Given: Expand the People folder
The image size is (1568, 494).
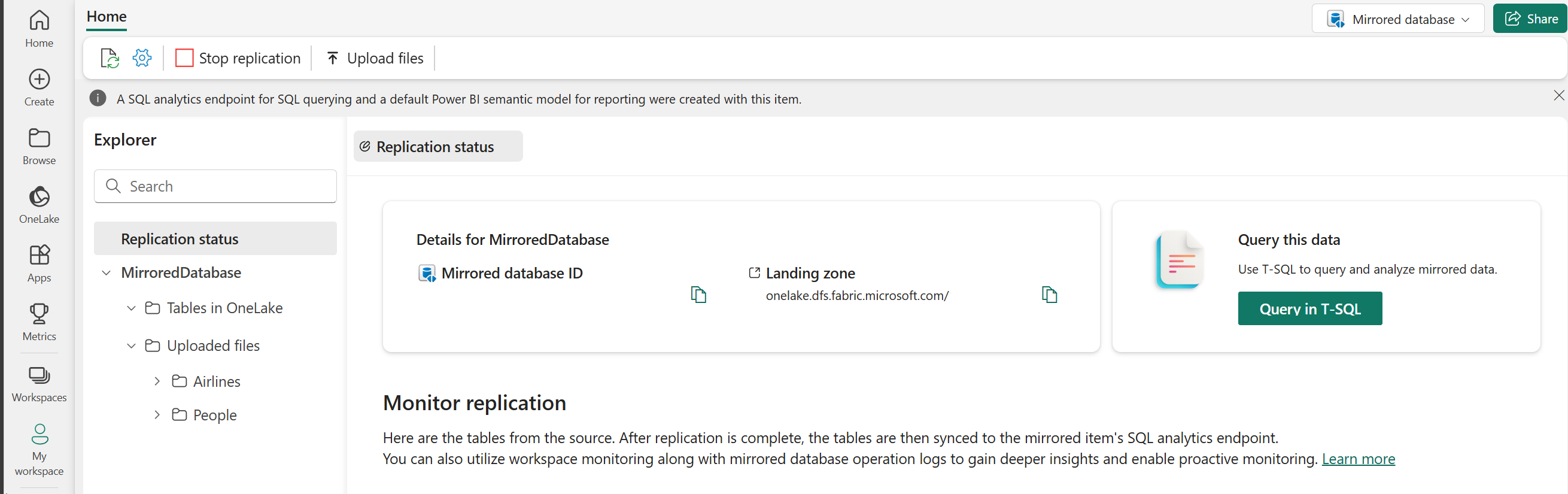Looking at the screenshot, I should pos(157,415).
